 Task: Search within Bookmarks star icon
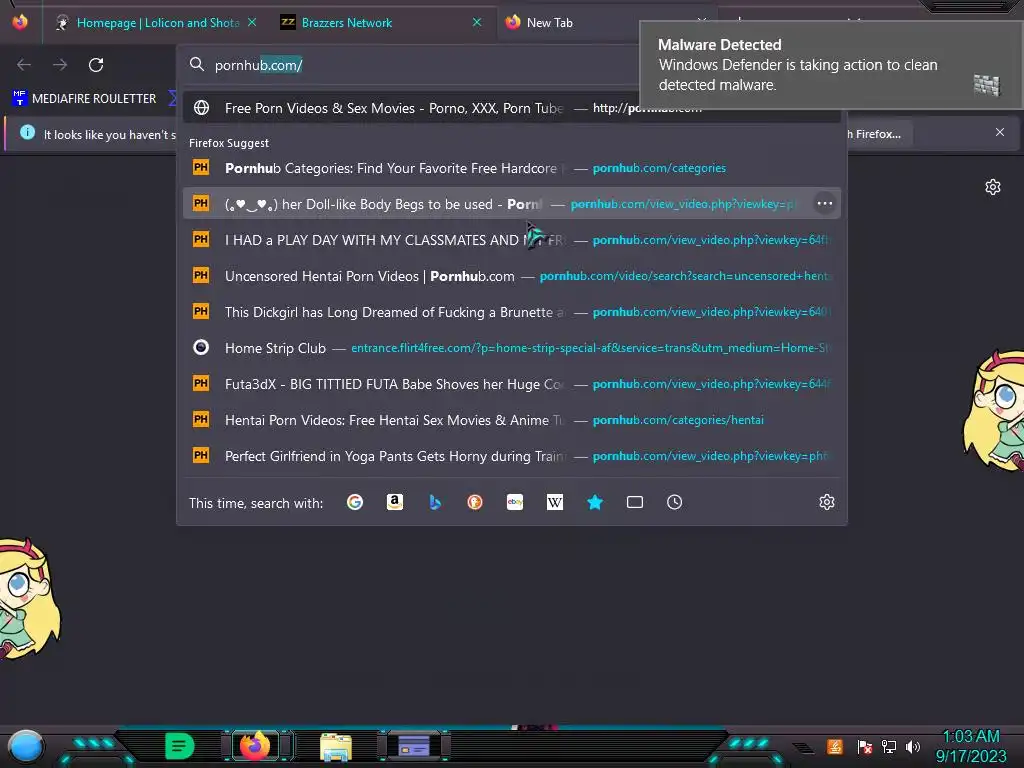(x=594, y=502)
